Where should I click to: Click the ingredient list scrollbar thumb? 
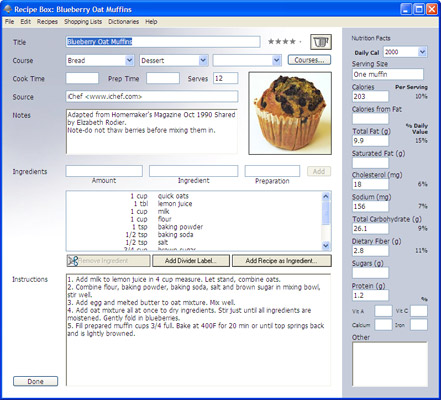point(326,213)
